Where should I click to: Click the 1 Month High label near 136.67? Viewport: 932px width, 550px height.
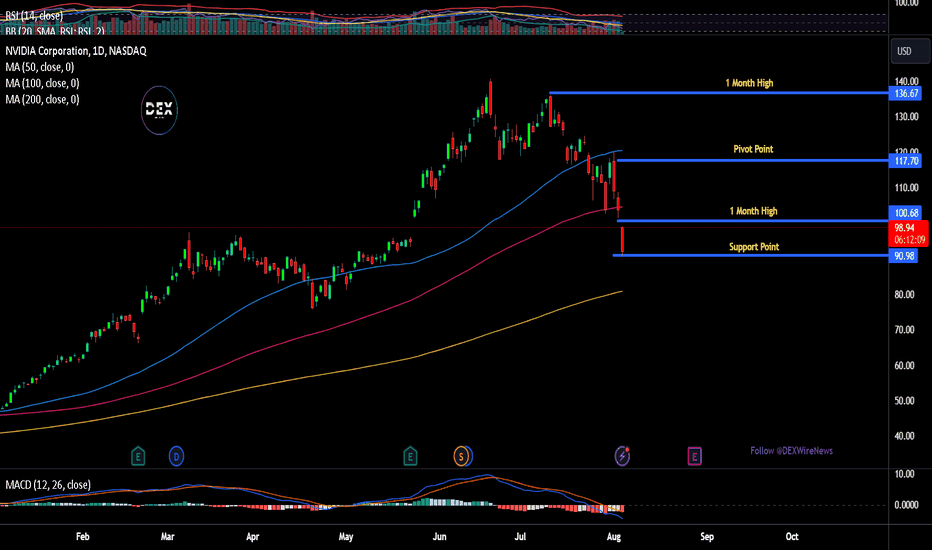click(749, 83)
